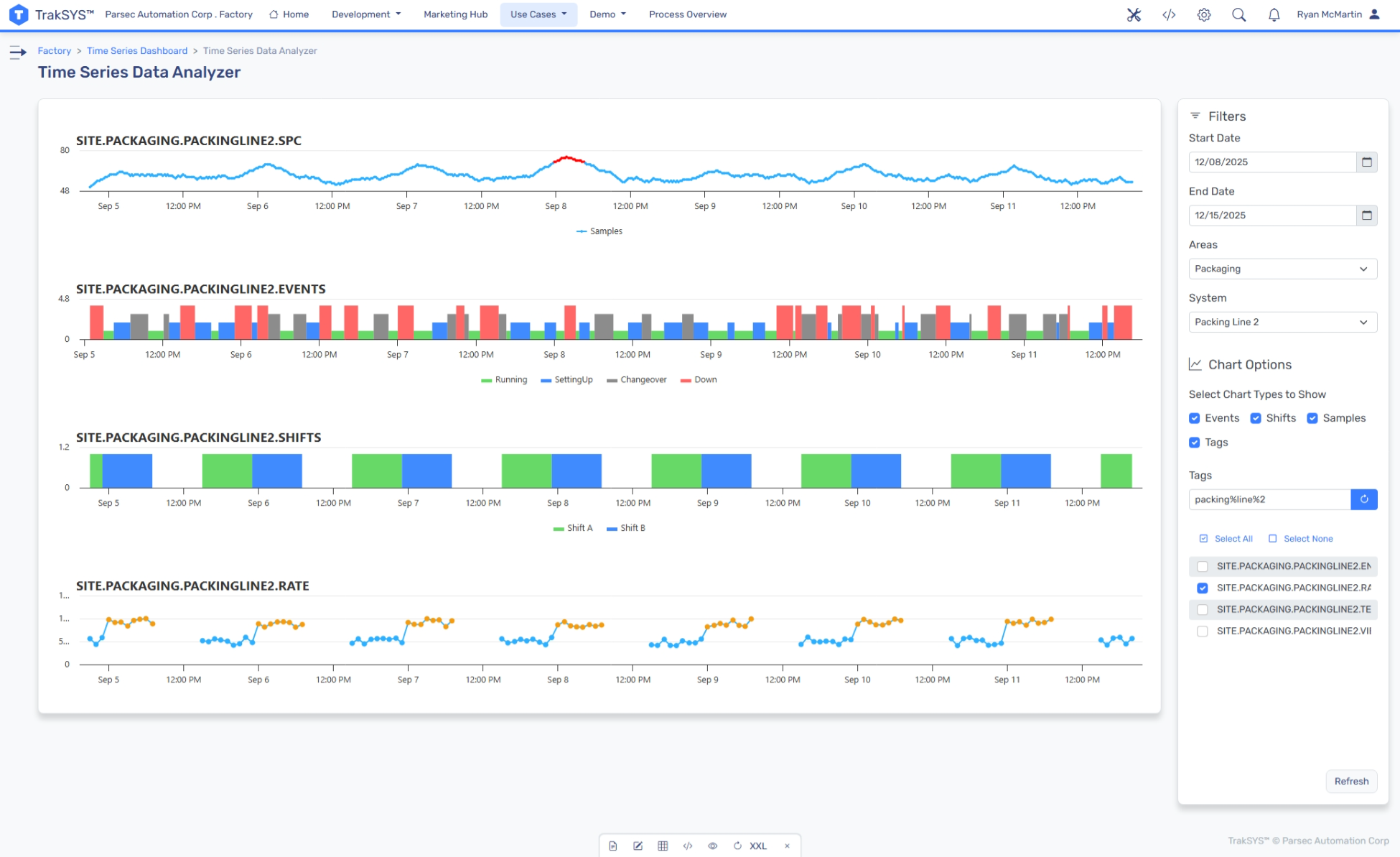The image size is (1400, 857).
Task: Open the Areas Packaging dropdown
Action: [1282, 269]
